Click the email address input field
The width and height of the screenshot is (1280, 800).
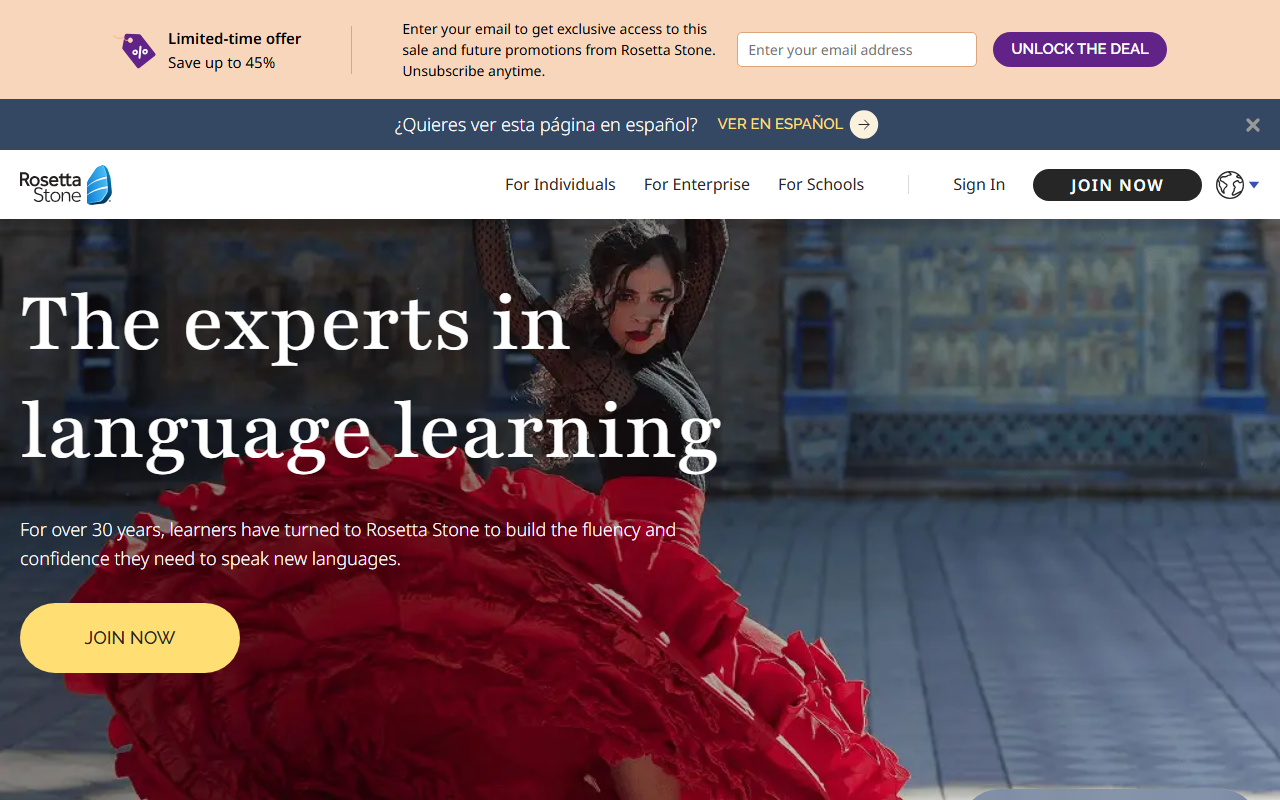(857, 50)
